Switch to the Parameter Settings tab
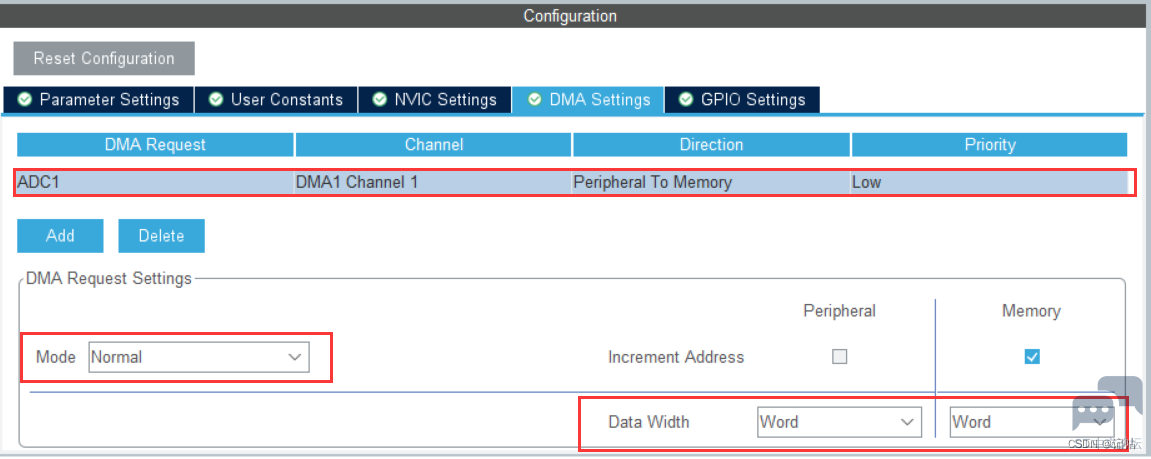Viewport: 1151px width, 459px height. pos(98,100)
